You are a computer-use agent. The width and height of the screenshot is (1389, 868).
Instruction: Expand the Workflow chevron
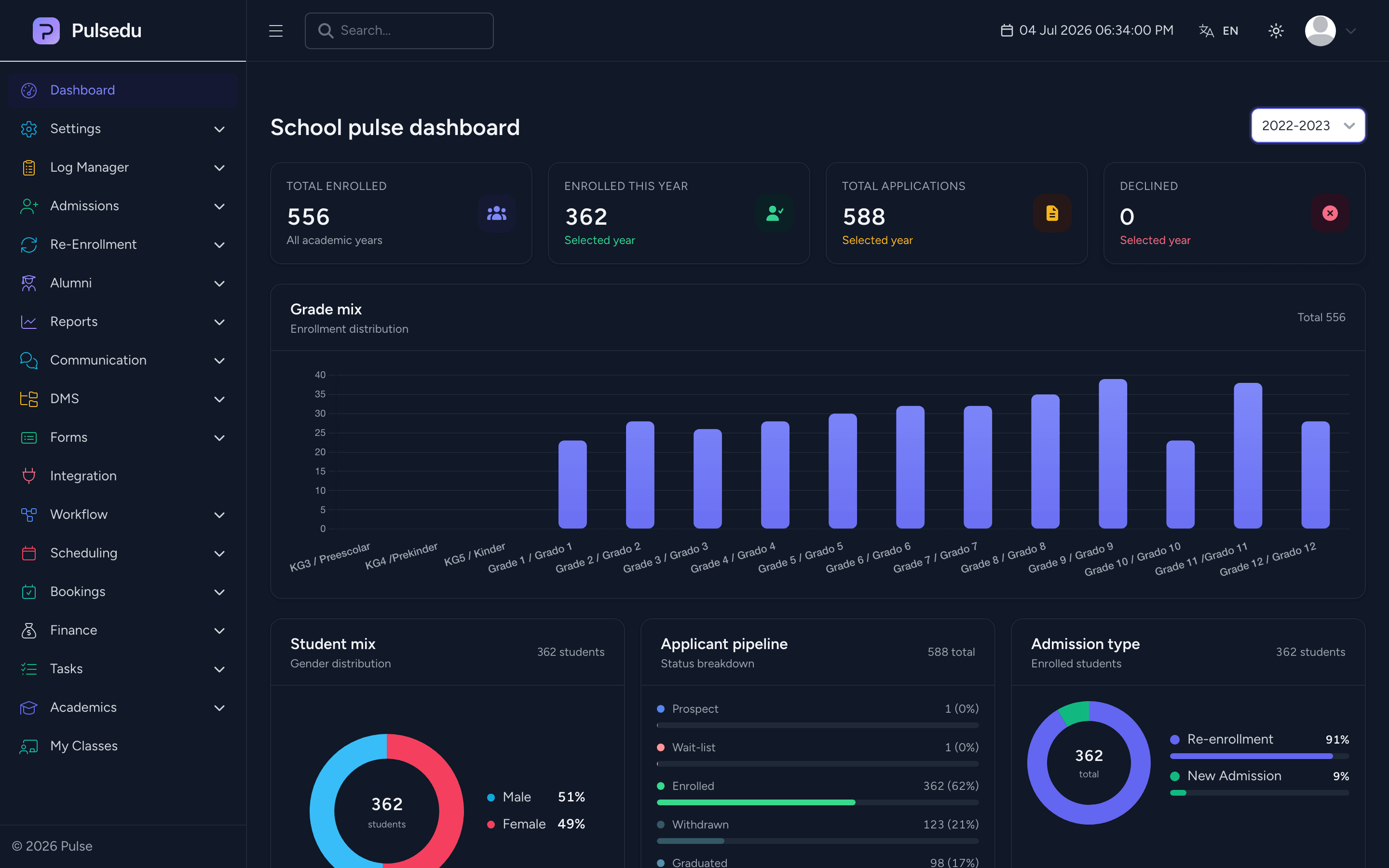[x=219, y=515]
